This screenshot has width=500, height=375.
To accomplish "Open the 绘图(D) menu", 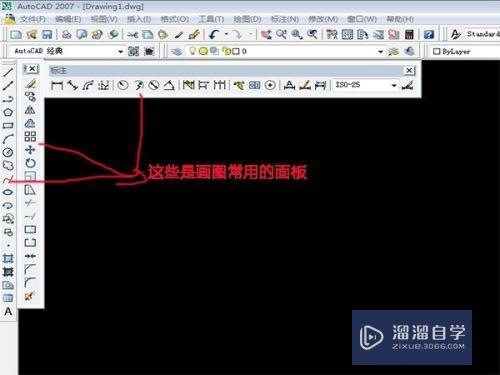I will (x=247, y=19).
